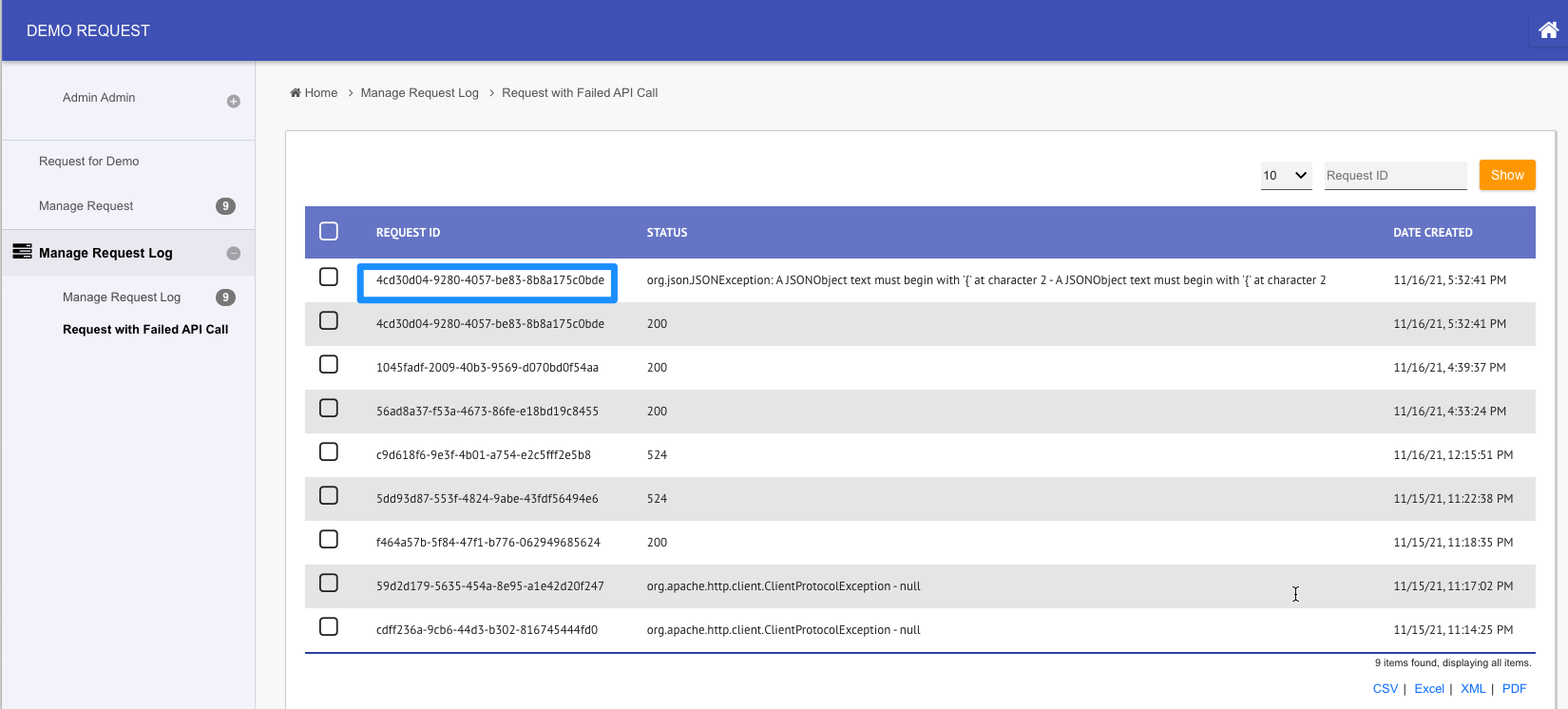Focus the Request ID search field
This screenshot has width=1568, height=709.
click(x=1394, y=176)
